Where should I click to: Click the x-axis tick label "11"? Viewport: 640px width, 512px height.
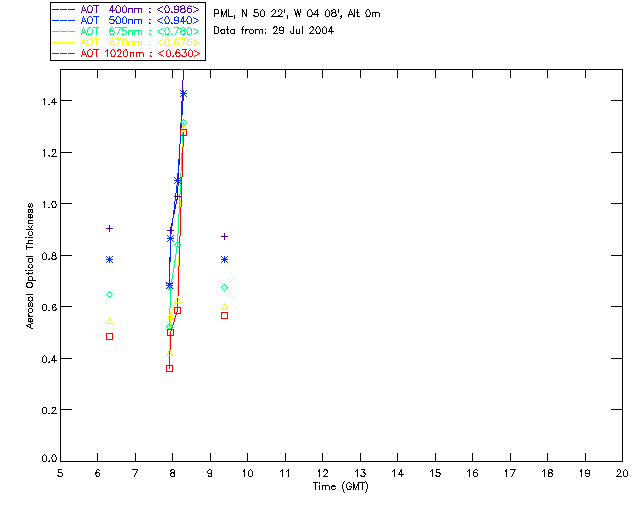[285, 474]
